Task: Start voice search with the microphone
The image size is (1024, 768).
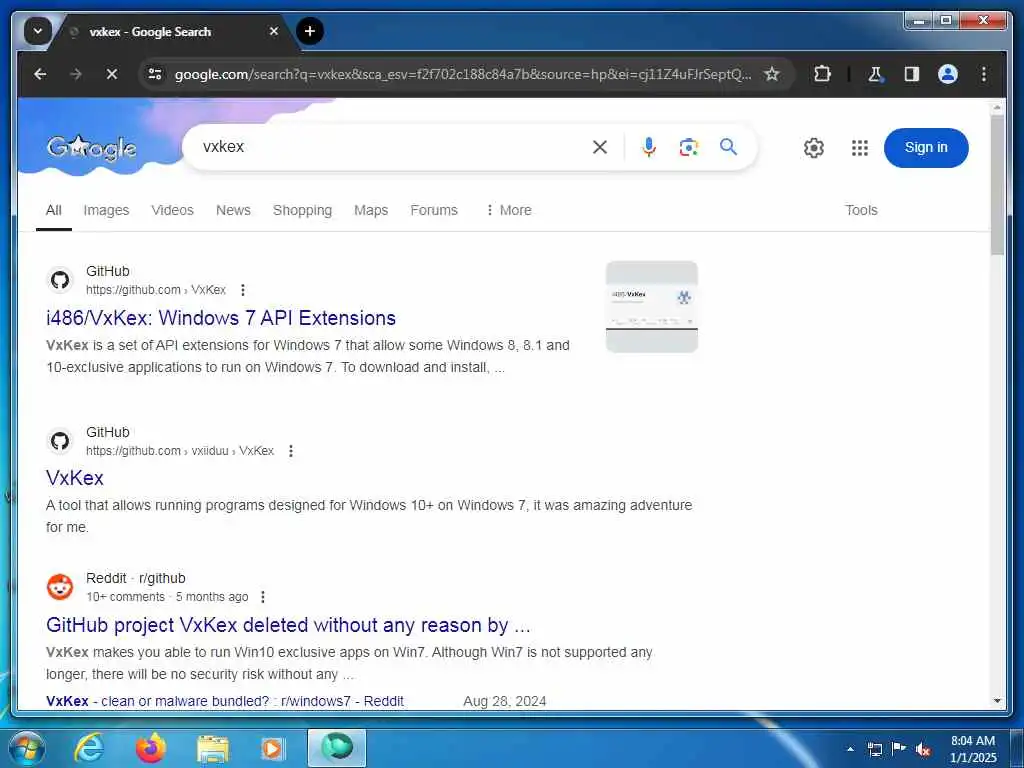Action: pos(648,147)
